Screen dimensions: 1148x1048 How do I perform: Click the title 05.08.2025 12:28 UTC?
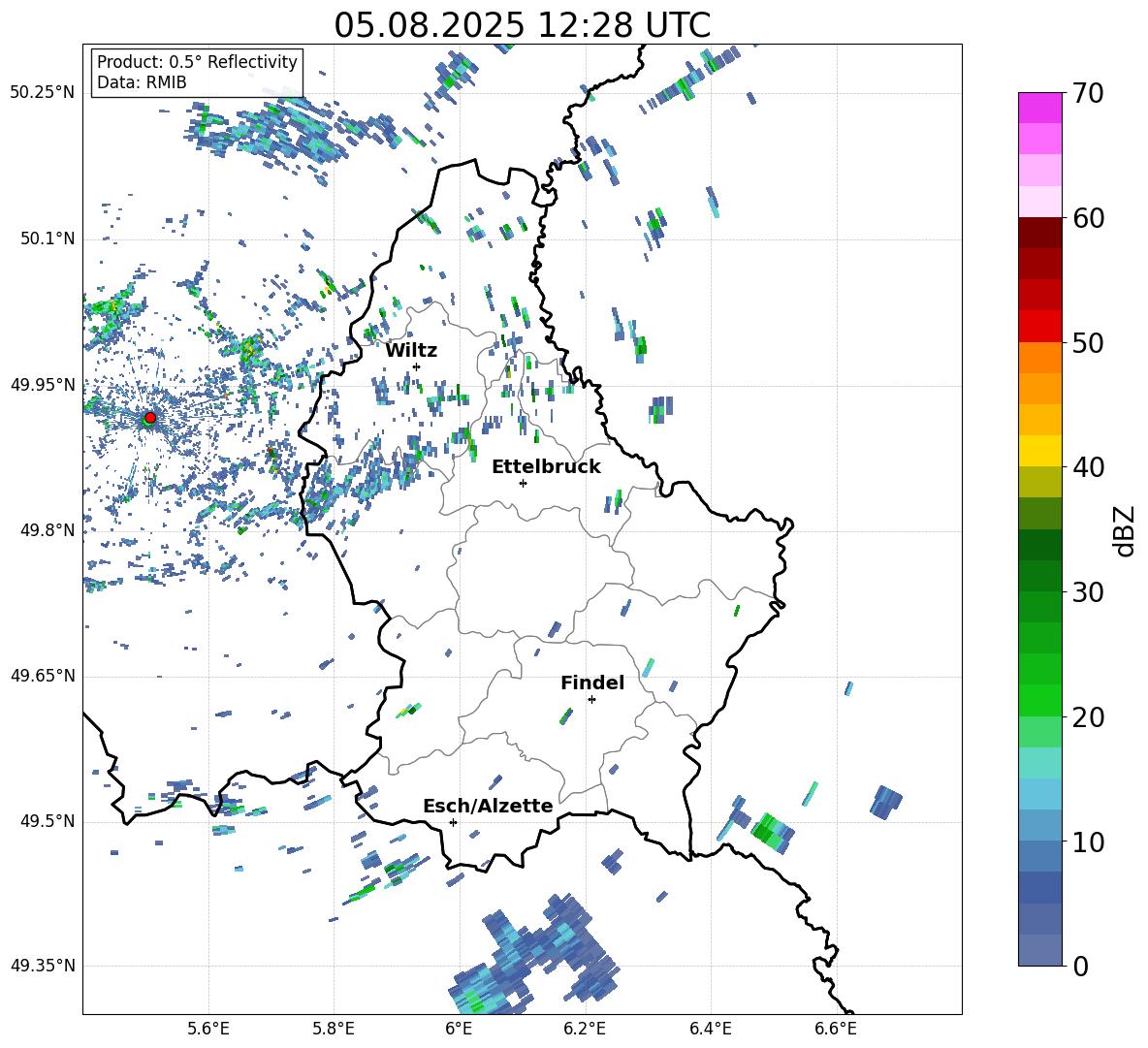[522, 25]
